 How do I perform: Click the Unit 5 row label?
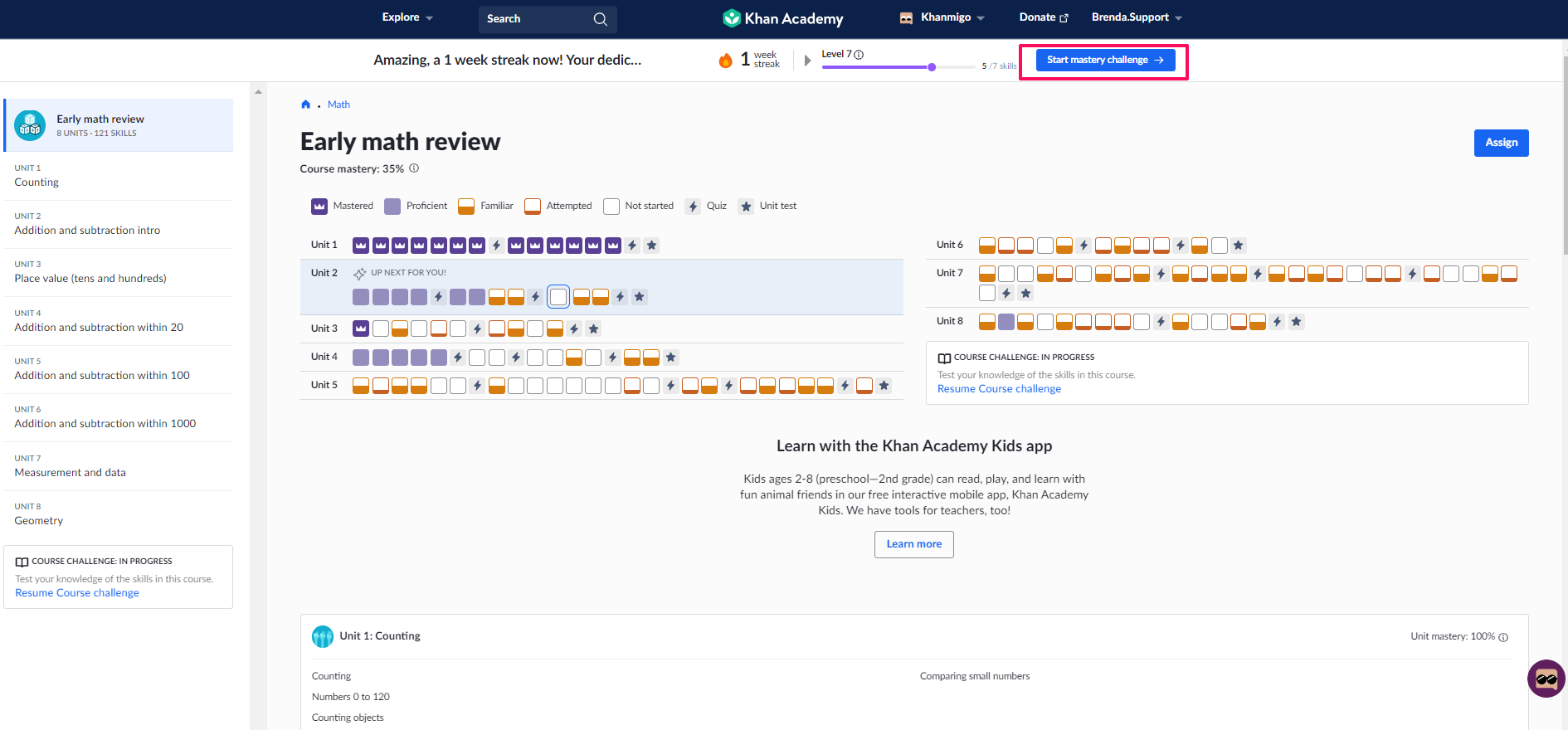click(324, 385)
